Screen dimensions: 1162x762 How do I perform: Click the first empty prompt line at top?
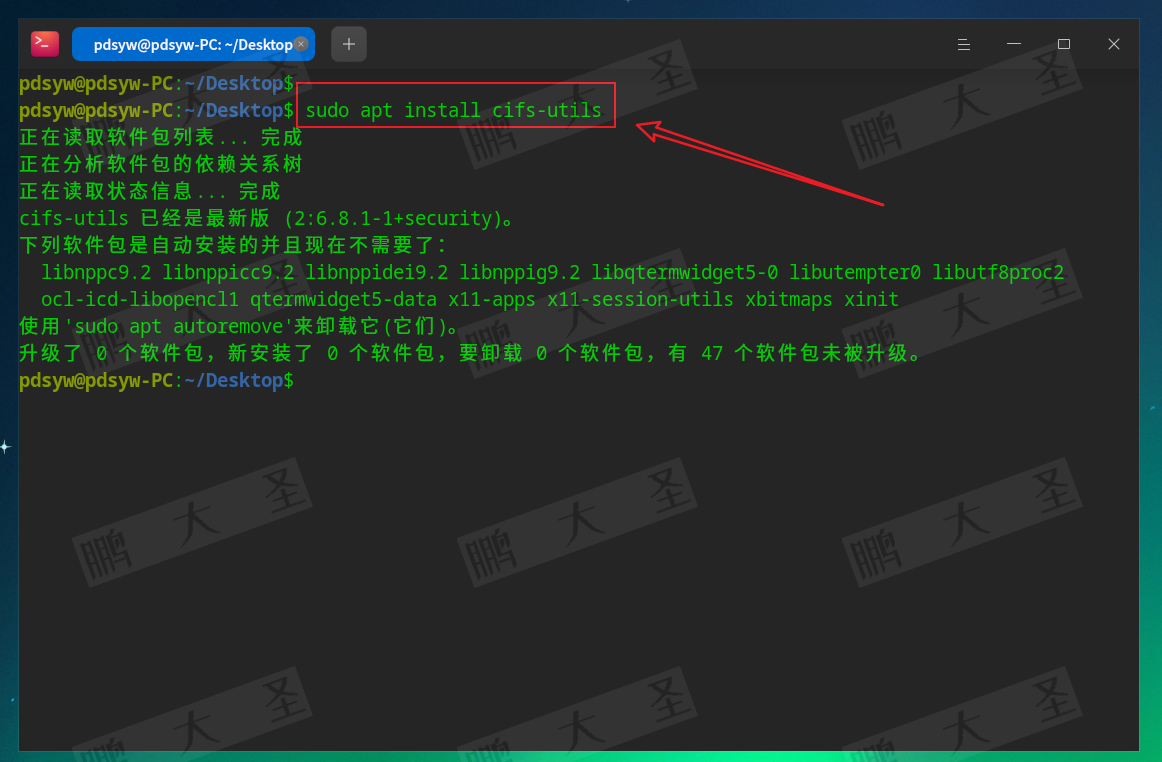tap(156, 83)
